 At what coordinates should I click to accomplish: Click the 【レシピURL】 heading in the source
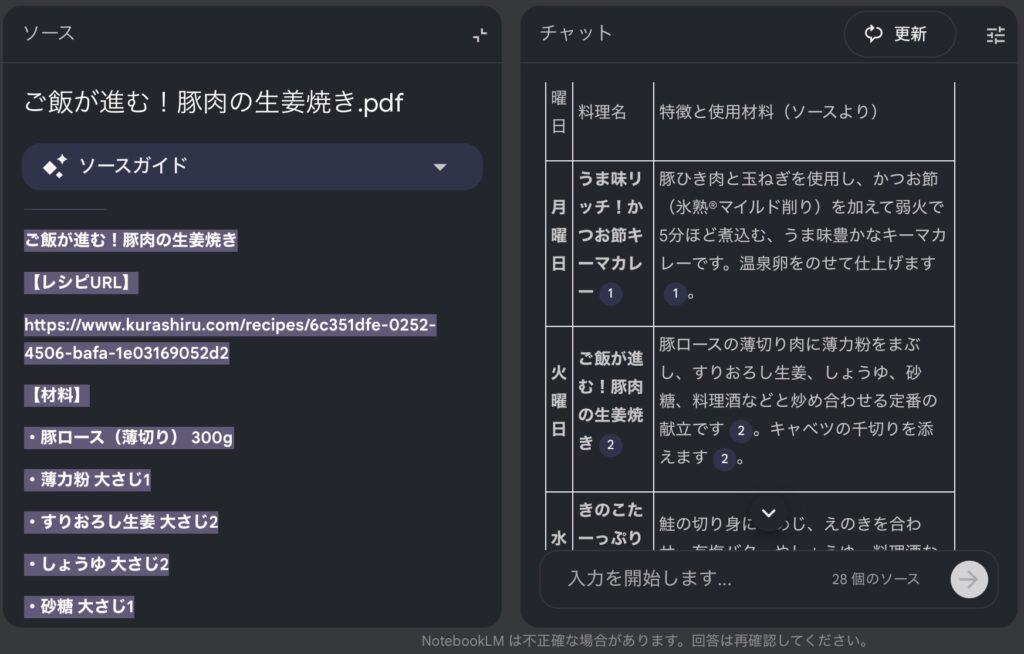coord(80,282)
